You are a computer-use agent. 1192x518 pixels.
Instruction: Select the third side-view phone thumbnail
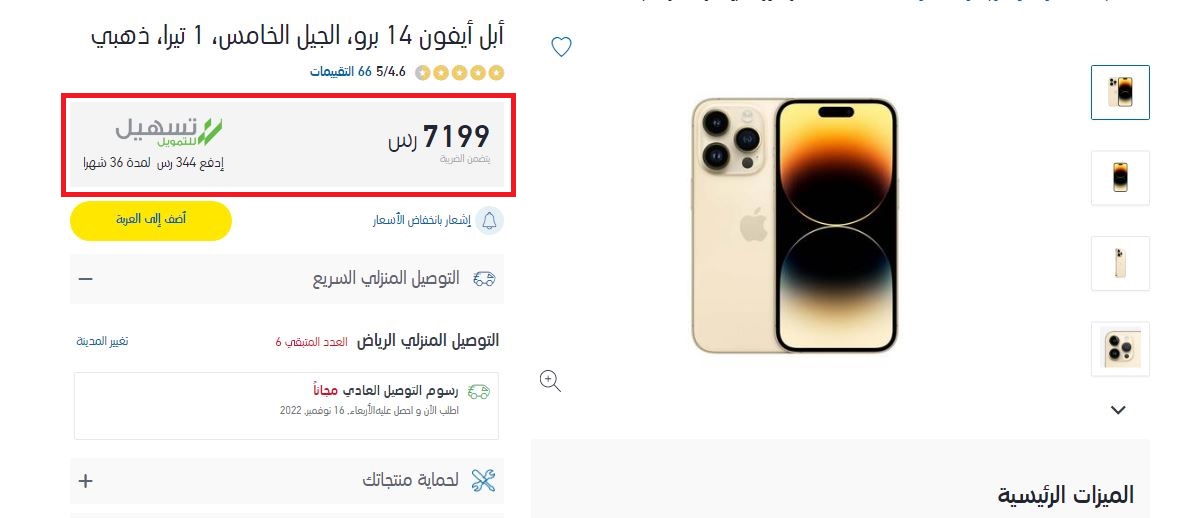click(x=1120, y=263)
